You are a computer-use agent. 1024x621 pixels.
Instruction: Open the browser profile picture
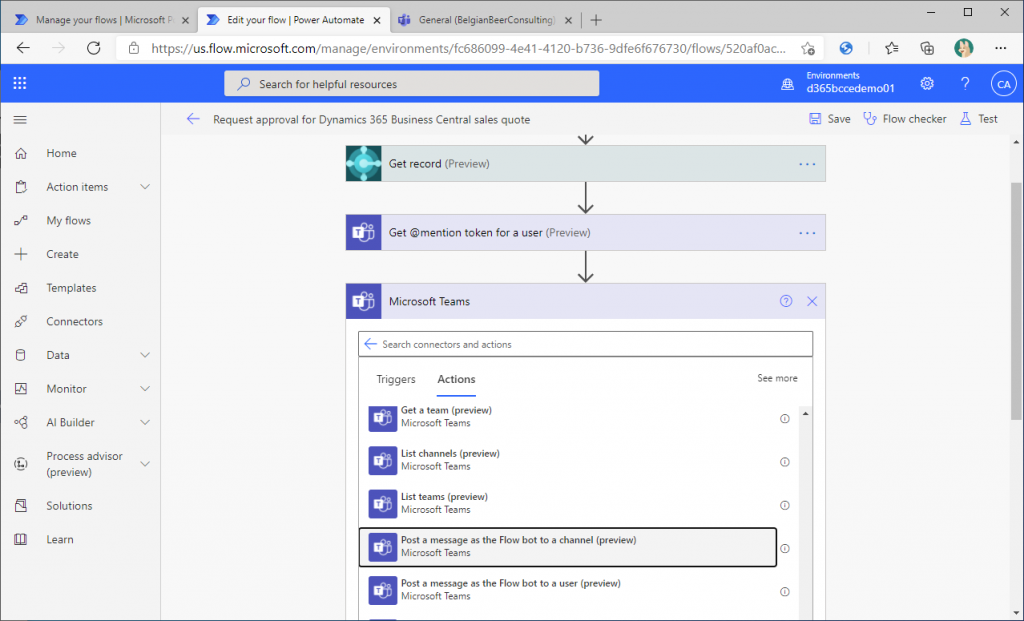click(963, 48)
